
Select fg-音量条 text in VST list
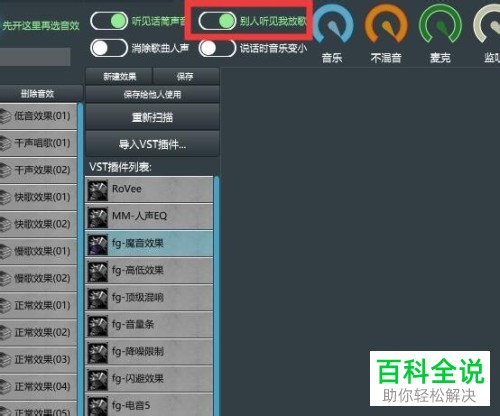click(x=133, y=324)
